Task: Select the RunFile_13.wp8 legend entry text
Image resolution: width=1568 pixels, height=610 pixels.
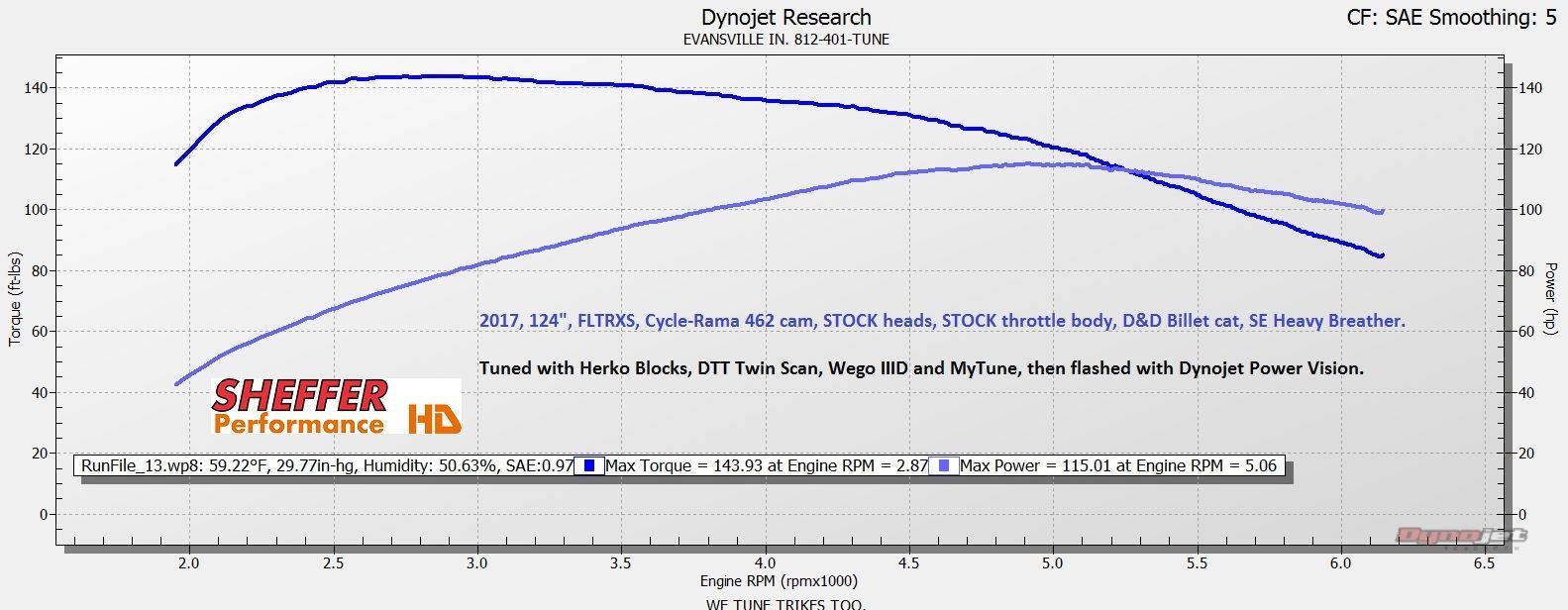Action: point(326,465)
